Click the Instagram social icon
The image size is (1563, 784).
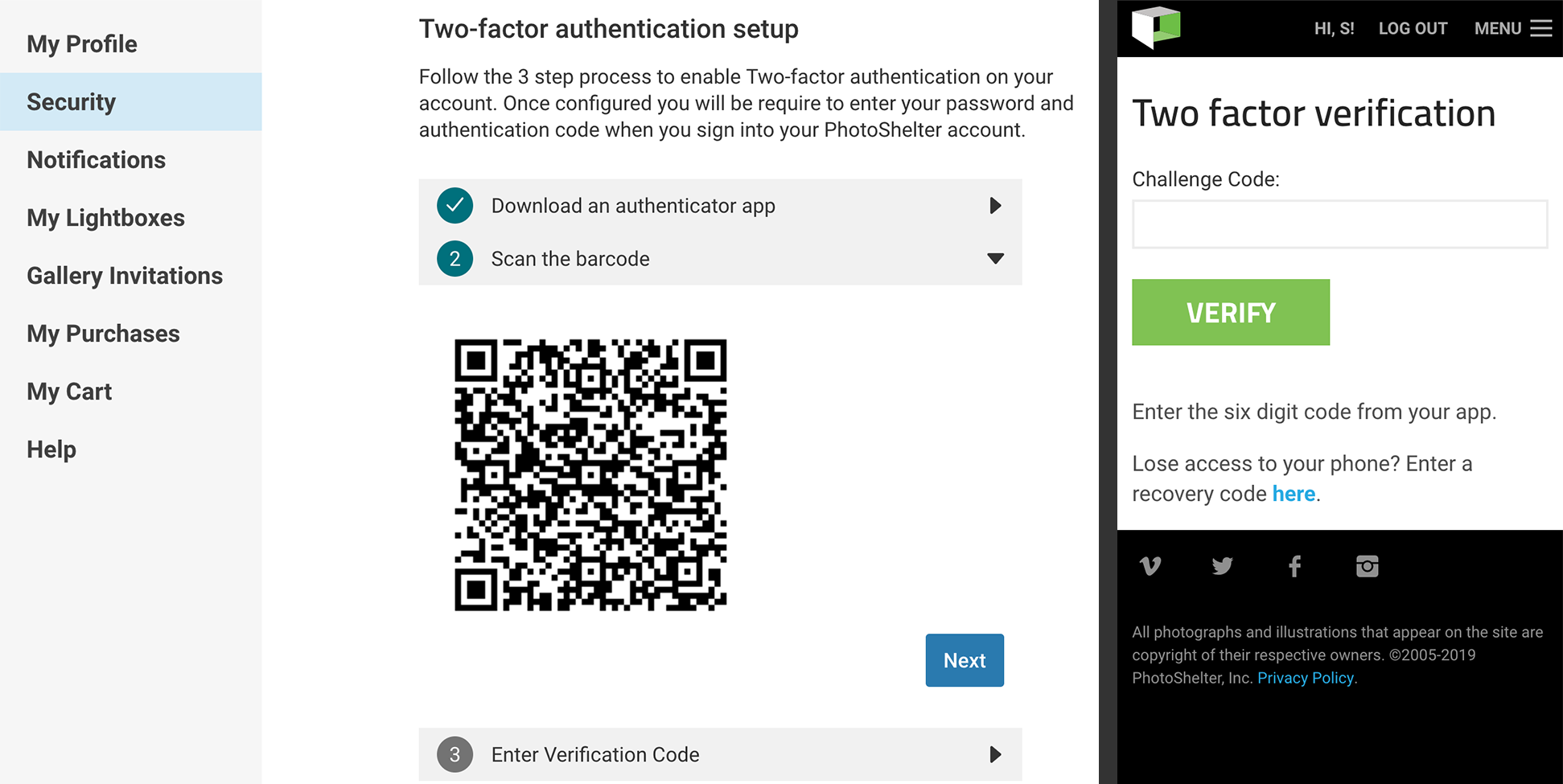click(1368, 565)
